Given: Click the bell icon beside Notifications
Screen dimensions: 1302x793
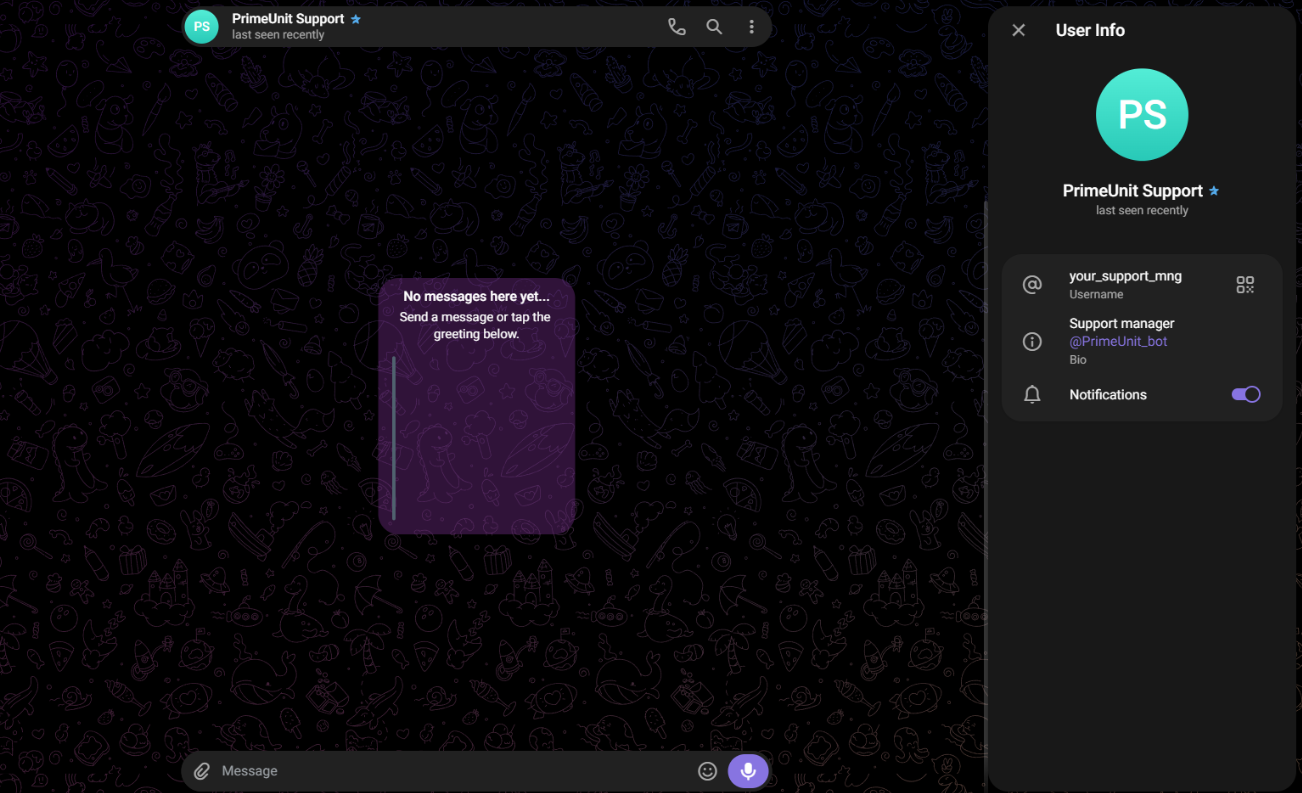Looking at the screenshot, I should (1033, 395).
